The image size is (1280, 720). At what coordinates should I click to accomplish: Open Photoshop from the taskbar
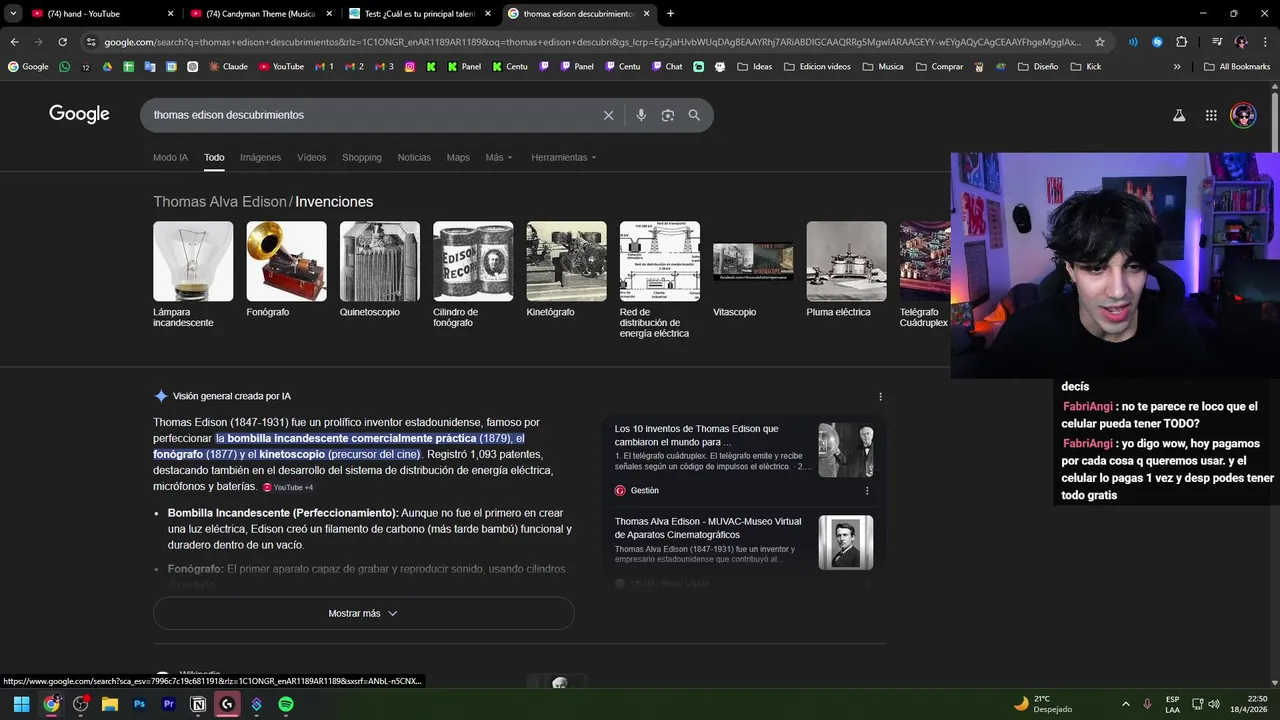coord(139,704)
